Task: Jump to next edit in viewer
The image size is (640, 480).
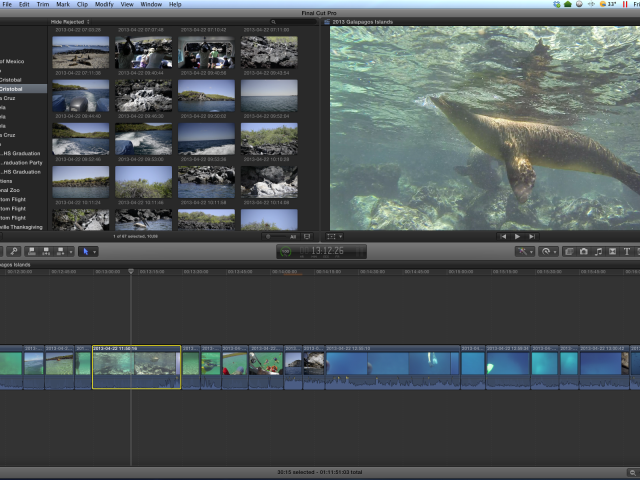Action: pos(531,236)
